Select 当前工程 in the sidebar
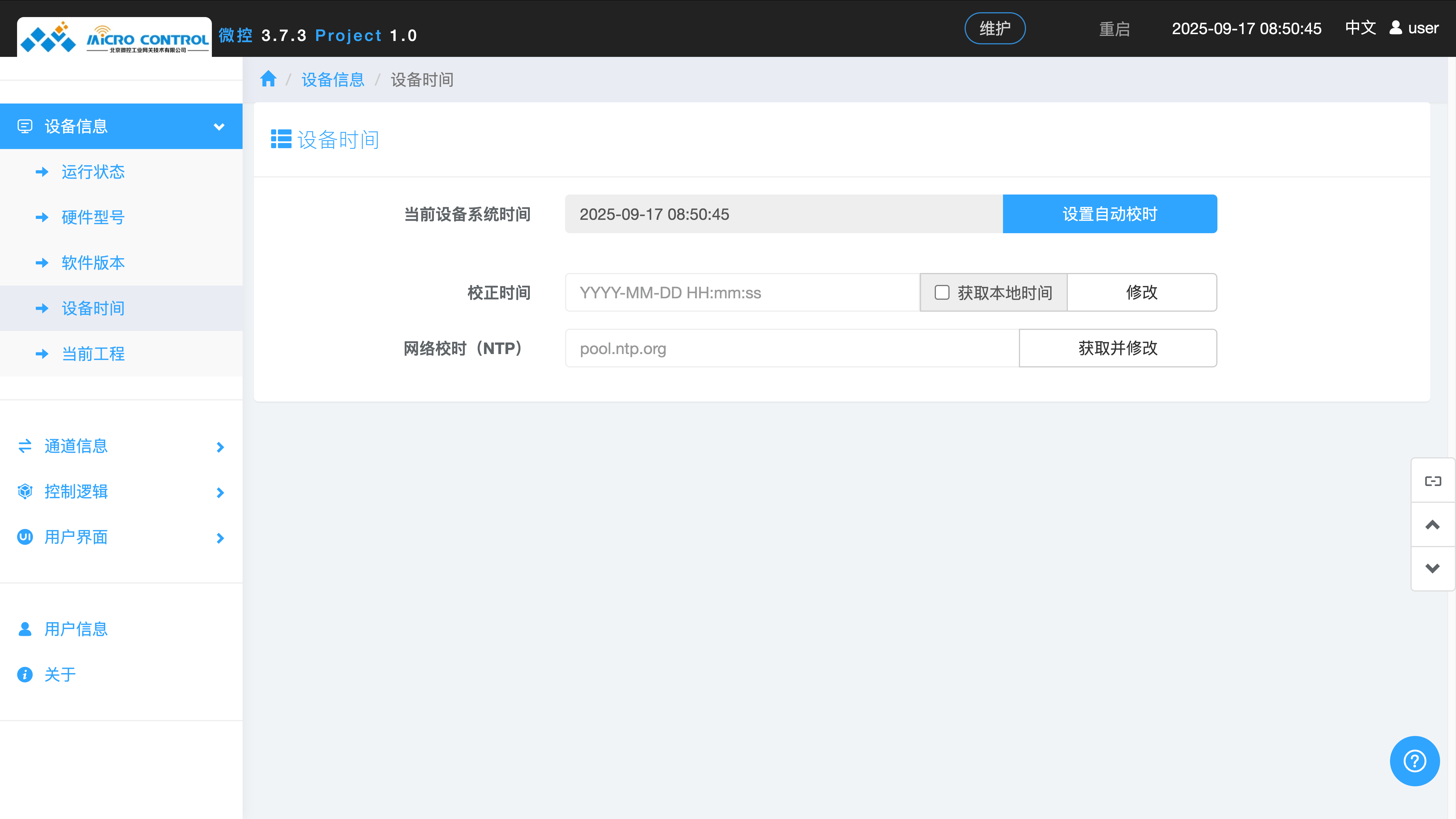Screen dimensions: 1456x819 pos(93,354)
